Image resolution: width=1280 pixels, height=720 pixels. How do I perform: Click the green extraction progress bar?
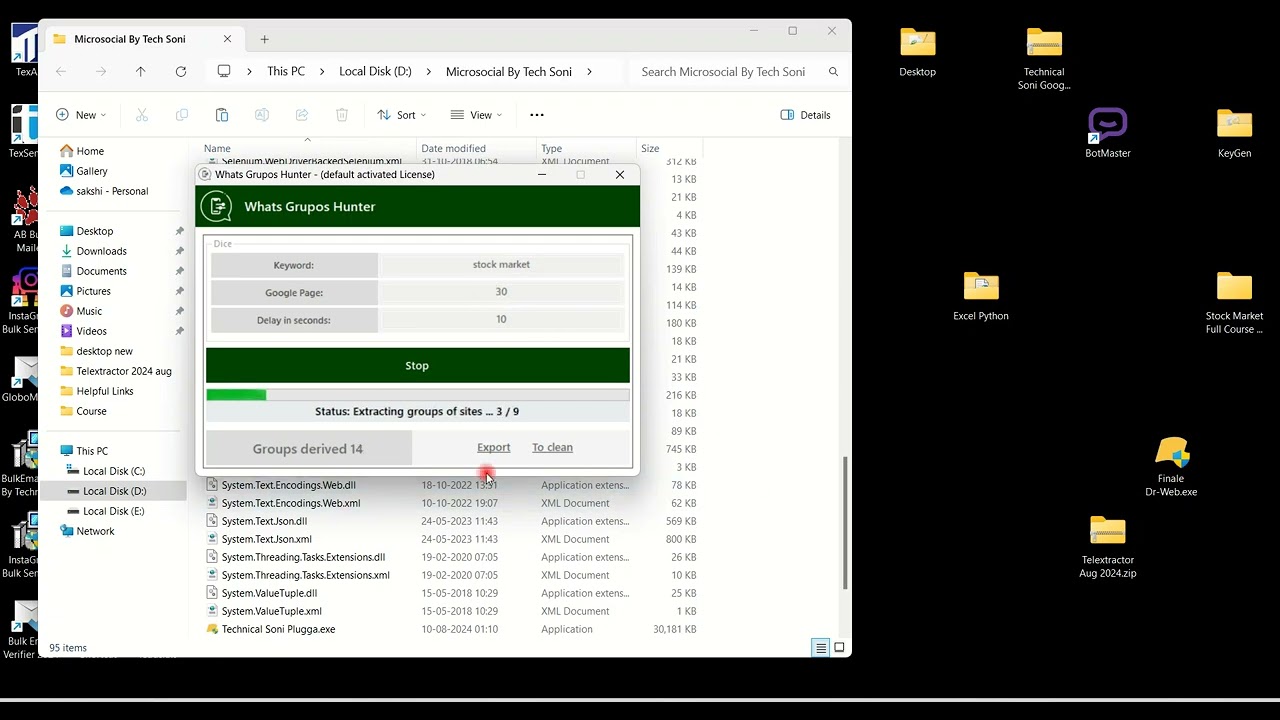418,395
